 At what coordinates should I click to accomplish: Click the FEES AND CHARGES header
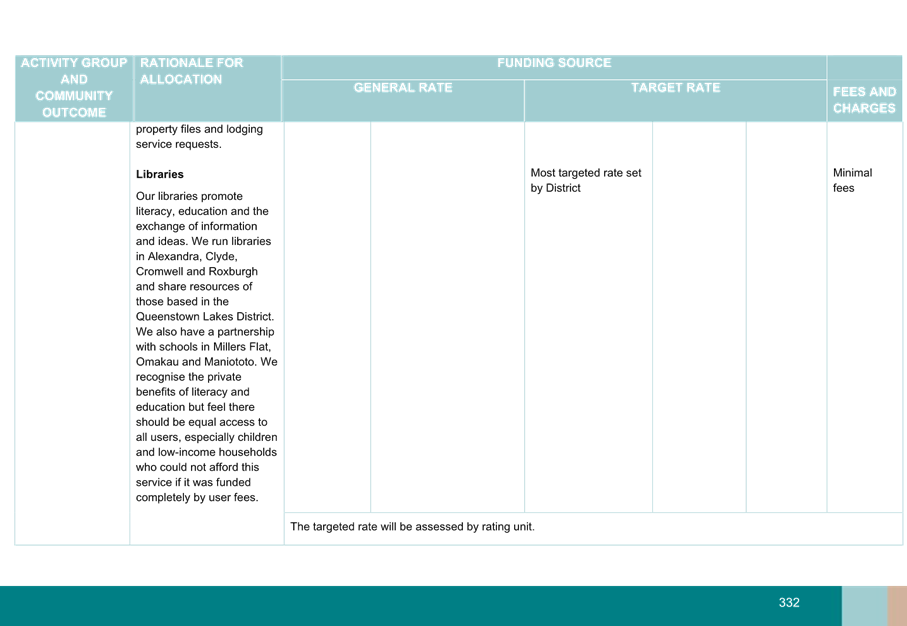tap(864, 99)
